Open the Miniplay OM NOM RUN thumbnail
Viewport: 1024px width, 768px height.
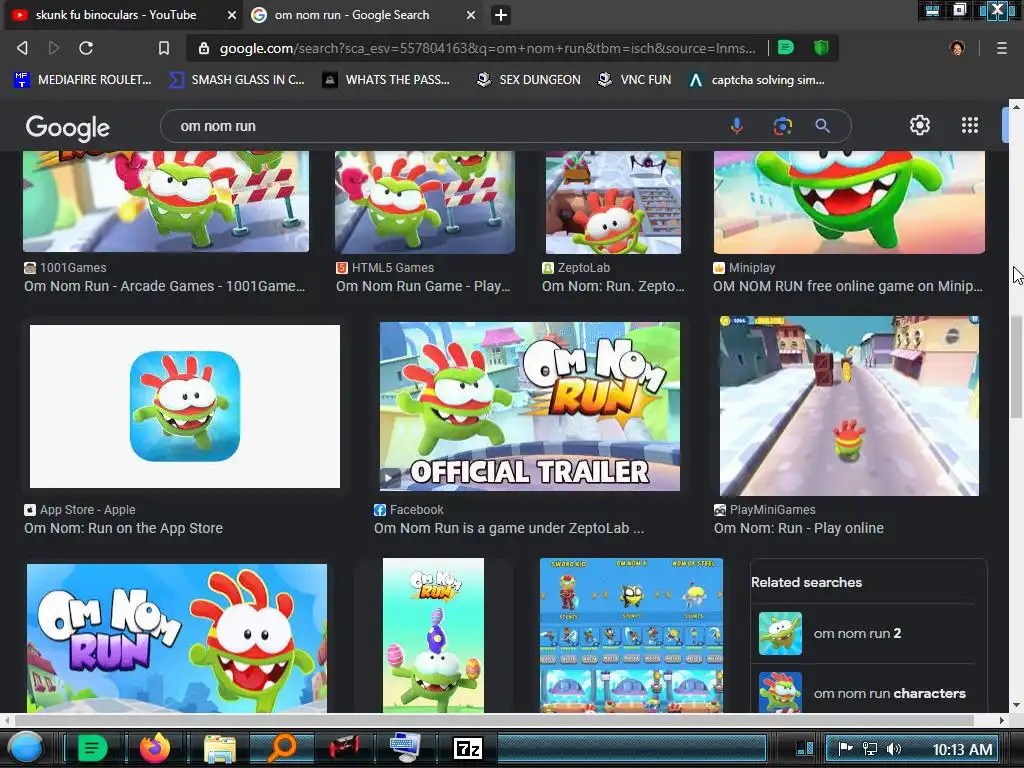pos(849,202)
